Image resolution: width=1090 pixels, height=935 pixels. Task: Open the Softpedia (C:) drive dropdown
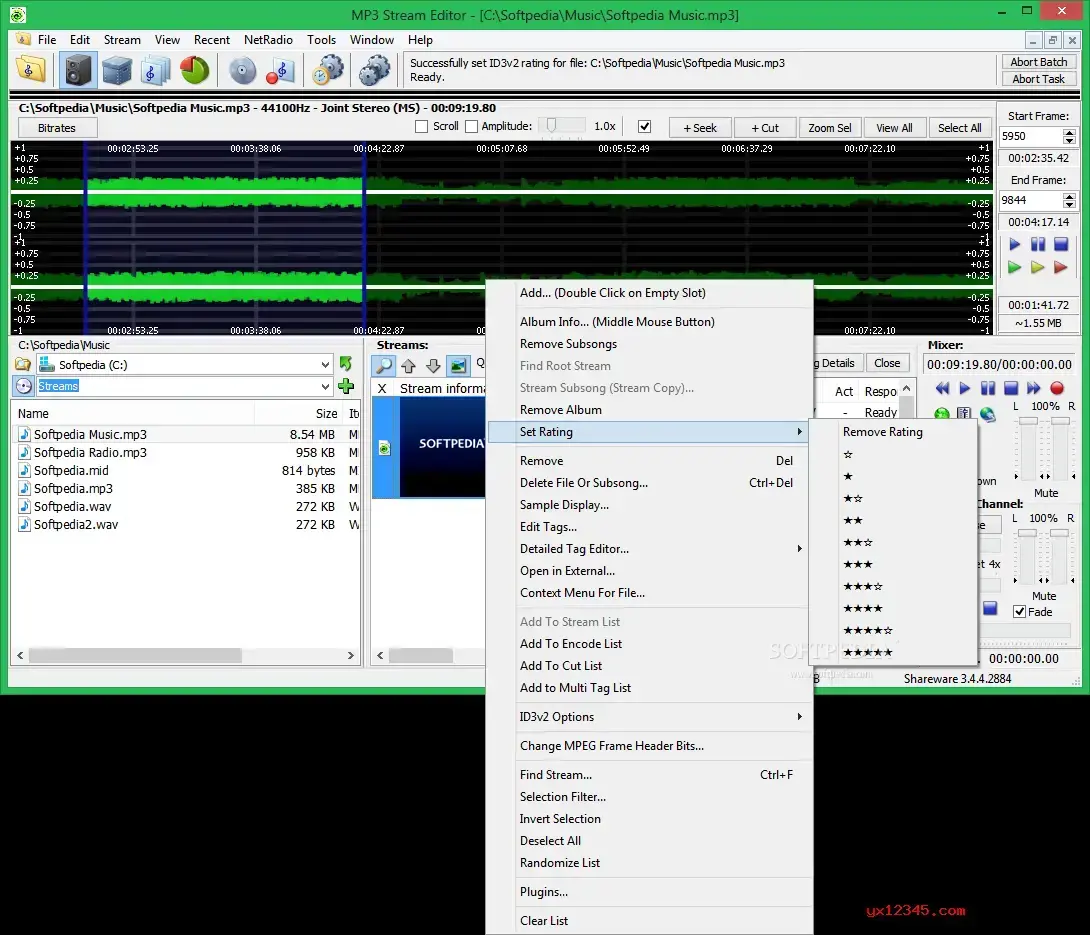[x=325, y=365]
